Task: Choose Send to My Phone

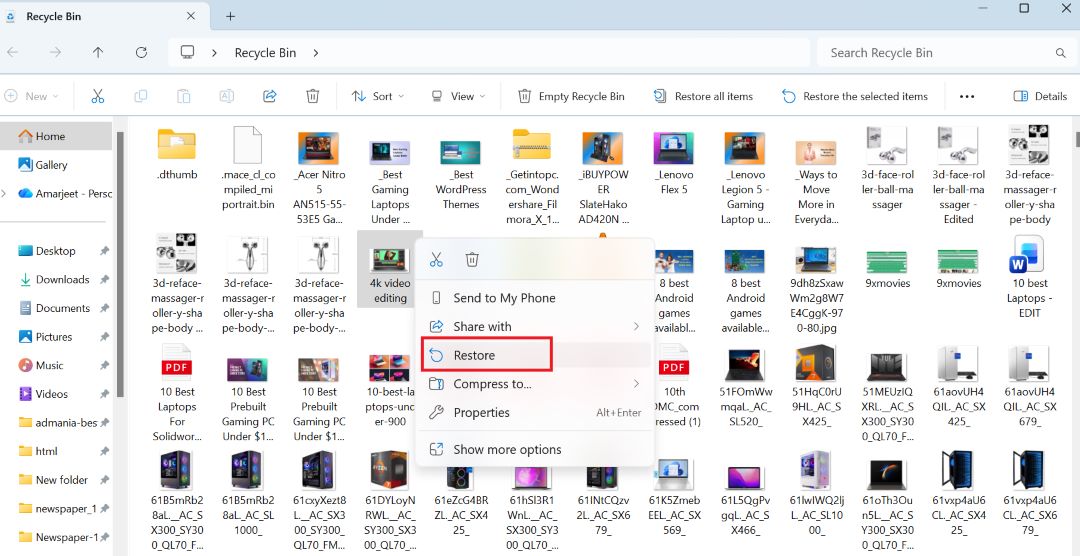Action: tap(535, 298)
